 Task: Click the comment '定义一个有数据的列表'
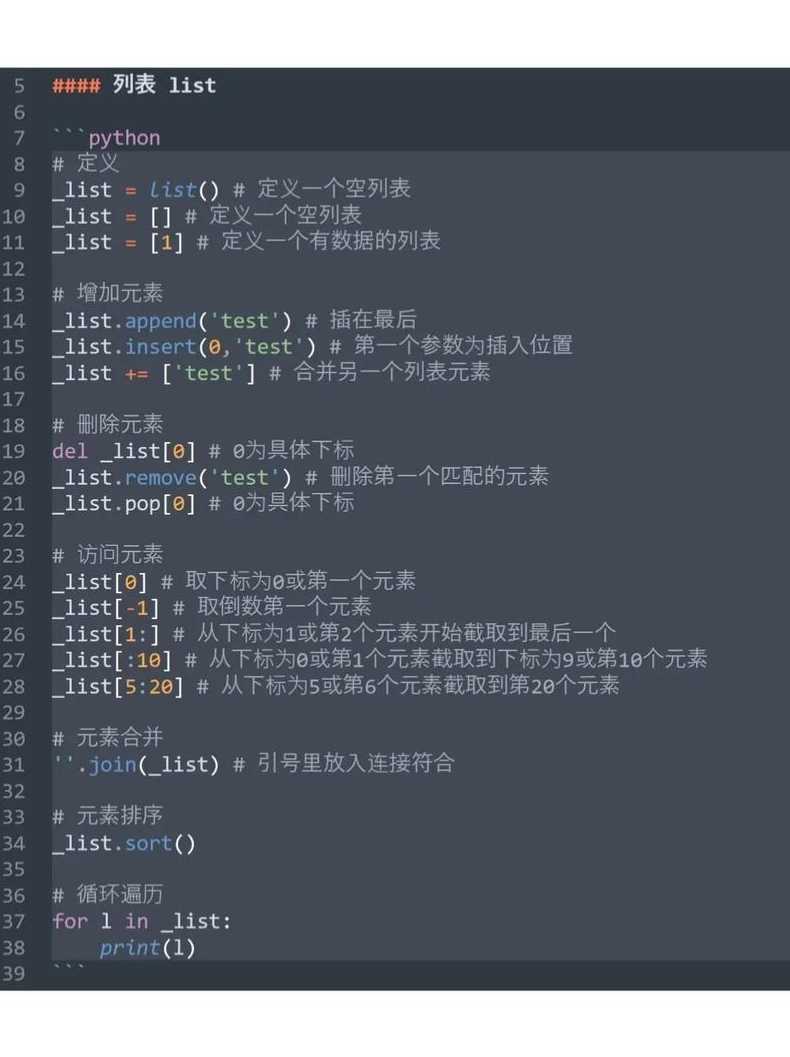click(x=331, y=241)
